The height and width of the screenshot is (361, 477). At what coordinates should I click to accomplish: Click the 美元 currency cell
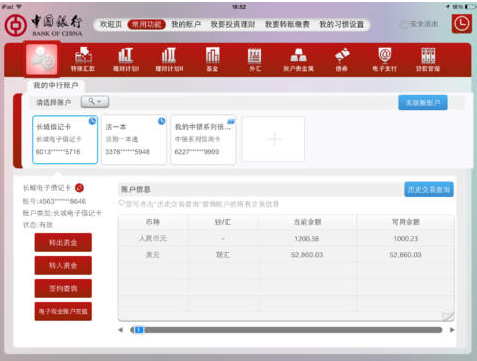click(152, 255)
